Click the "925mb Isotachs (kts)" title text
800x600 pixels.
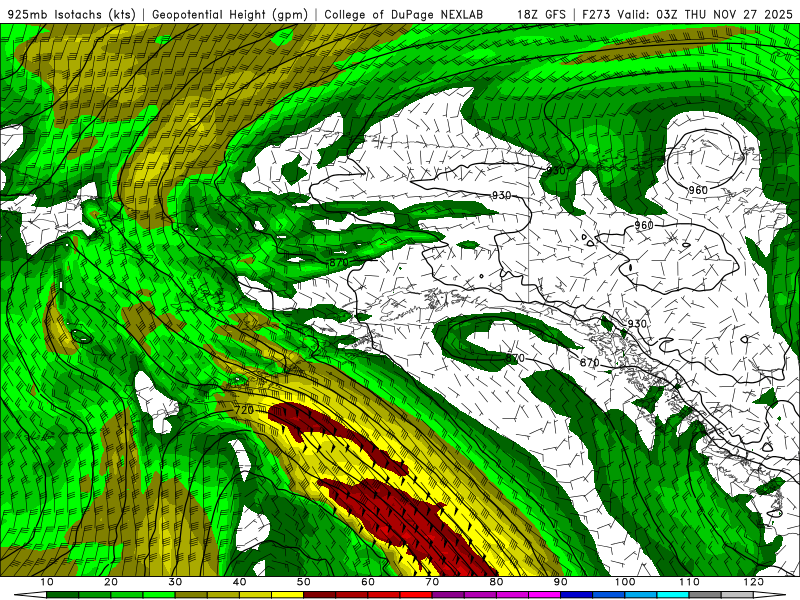pyautogui.click(x=72, y=14)
